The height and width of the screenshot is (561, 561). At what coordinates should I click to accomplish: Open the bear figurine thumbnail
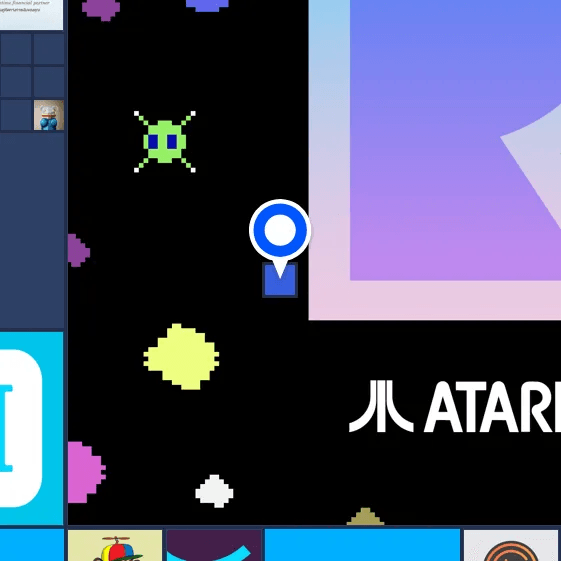pyautogui.click(x=49, y=115)
